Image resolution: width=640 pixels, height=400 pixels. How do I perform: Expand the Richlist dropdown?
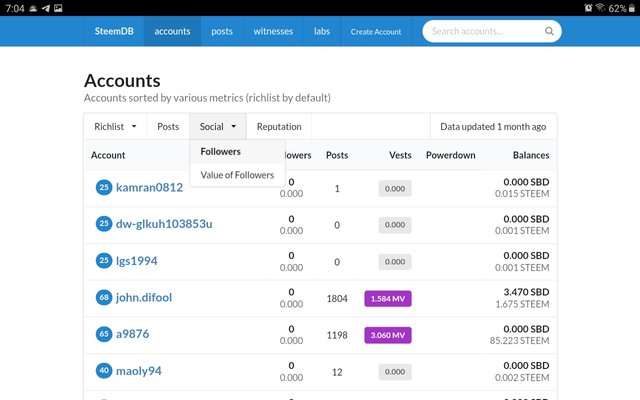[x=114, y=127]
